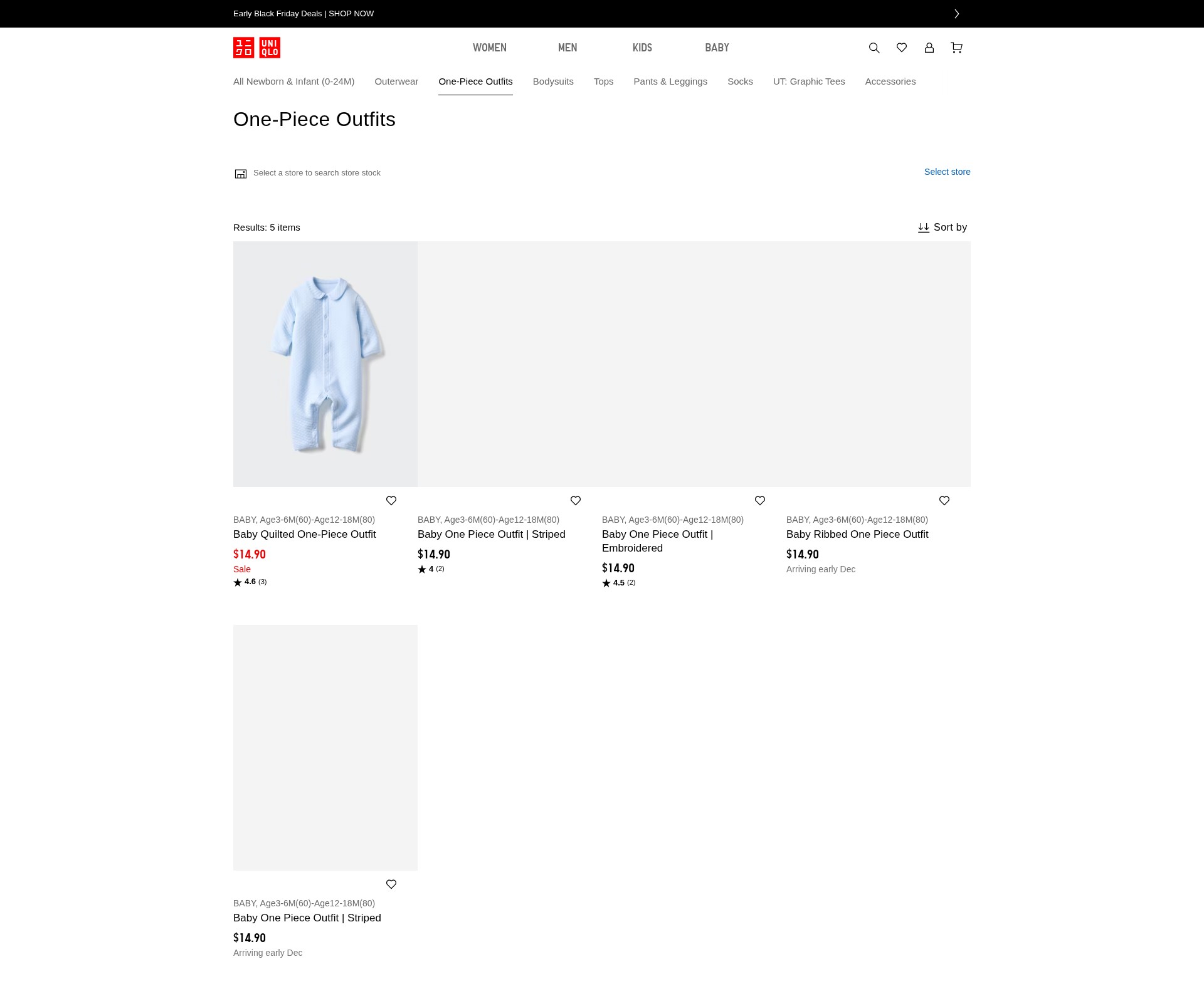This screenshot has height=1006, width=1204.
Task: Open the search icon in header
Action: [x=874, y=48]
